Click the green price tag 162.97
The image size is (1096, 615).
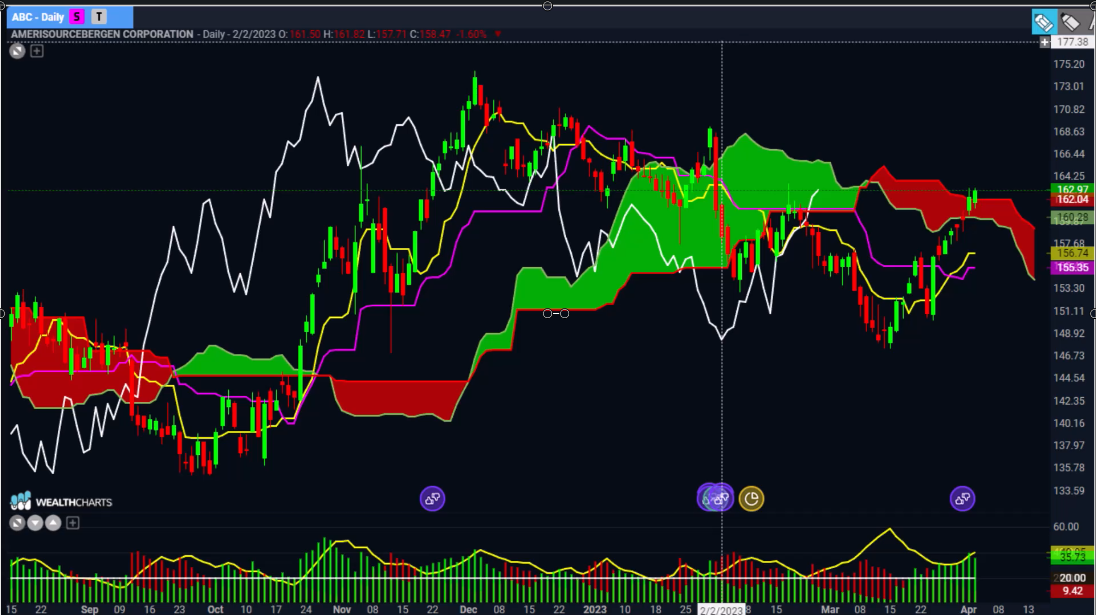(x=1072, y=189)
